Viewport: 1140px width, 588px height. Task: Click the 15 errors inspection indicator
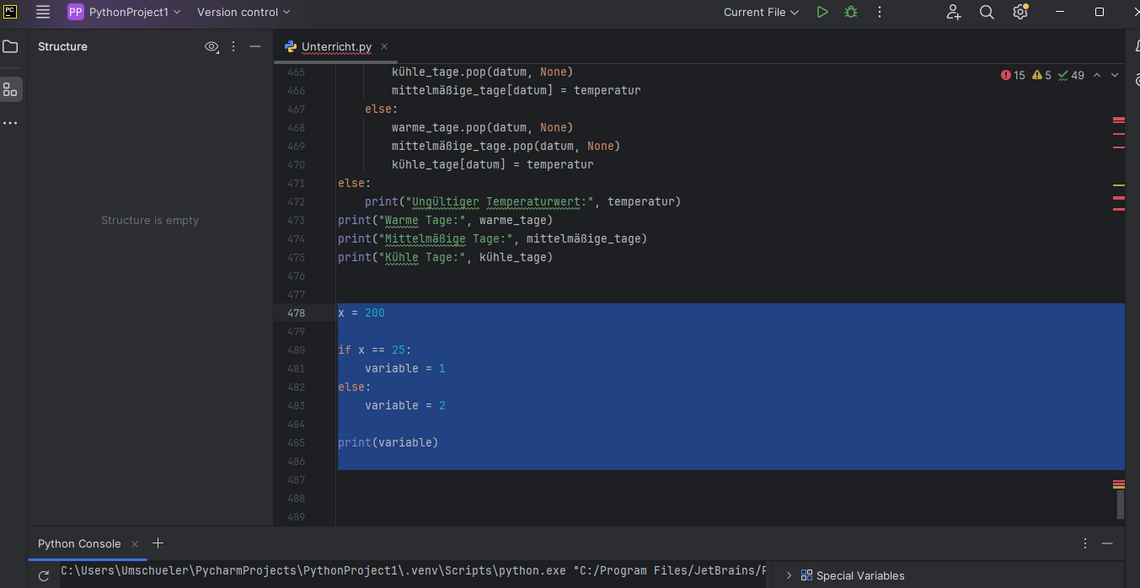pyautogui.click(x=1013, y=75)
